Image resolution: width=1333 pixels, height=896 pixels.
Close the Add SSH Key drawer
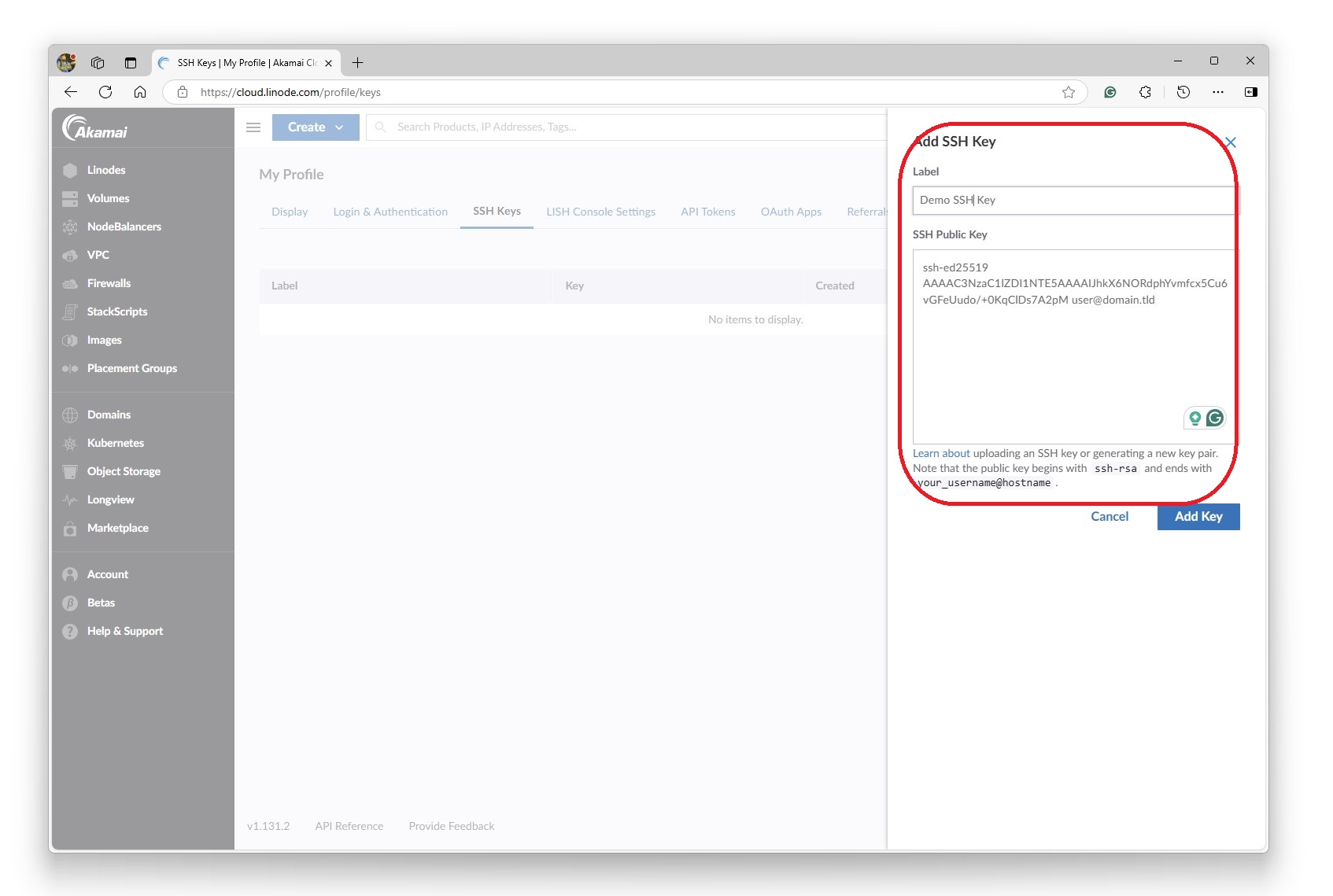pyautogui.click(x=1231, y=142)
